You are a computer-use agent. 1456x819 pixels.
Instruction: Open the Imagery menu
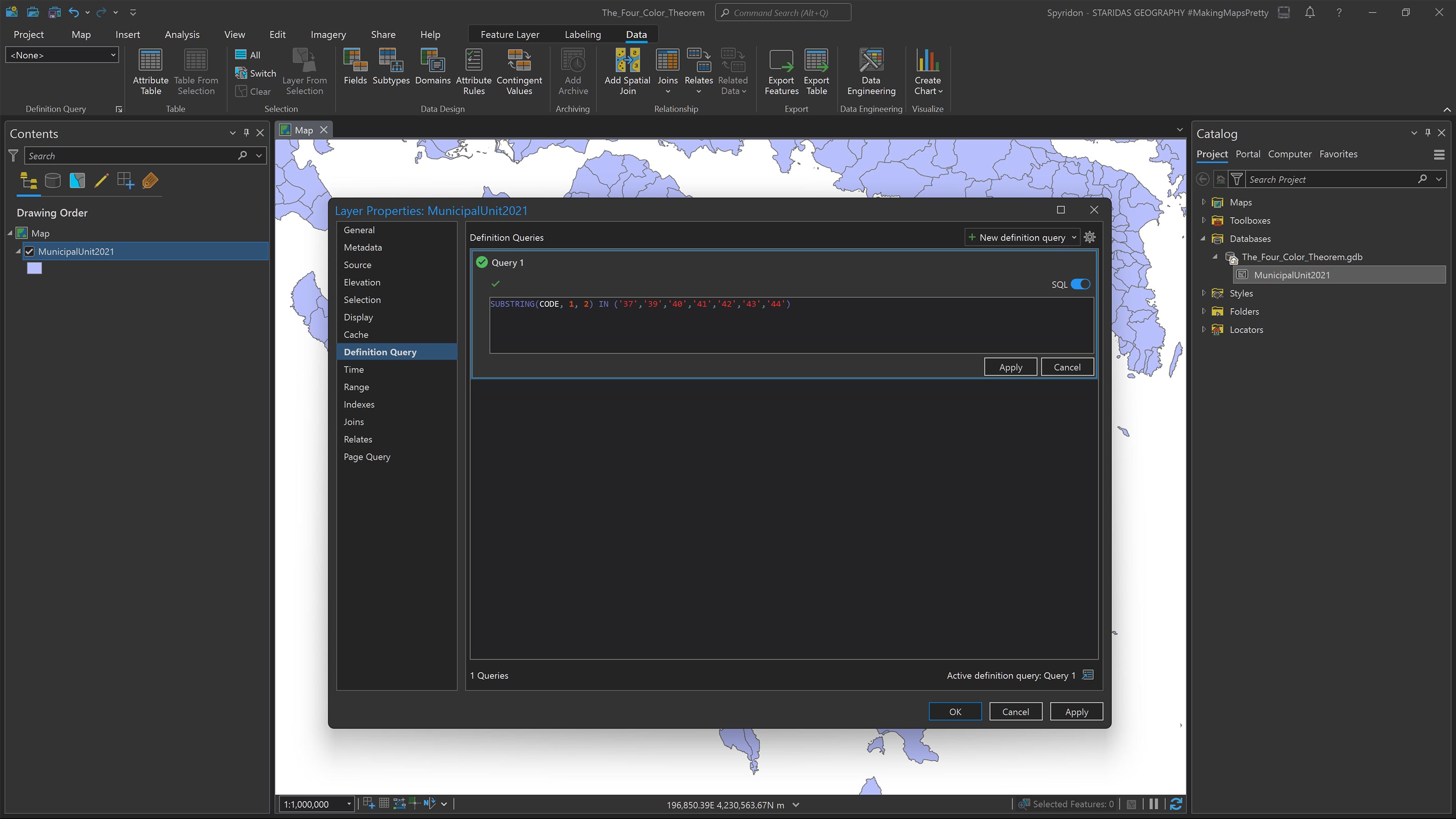328,35
